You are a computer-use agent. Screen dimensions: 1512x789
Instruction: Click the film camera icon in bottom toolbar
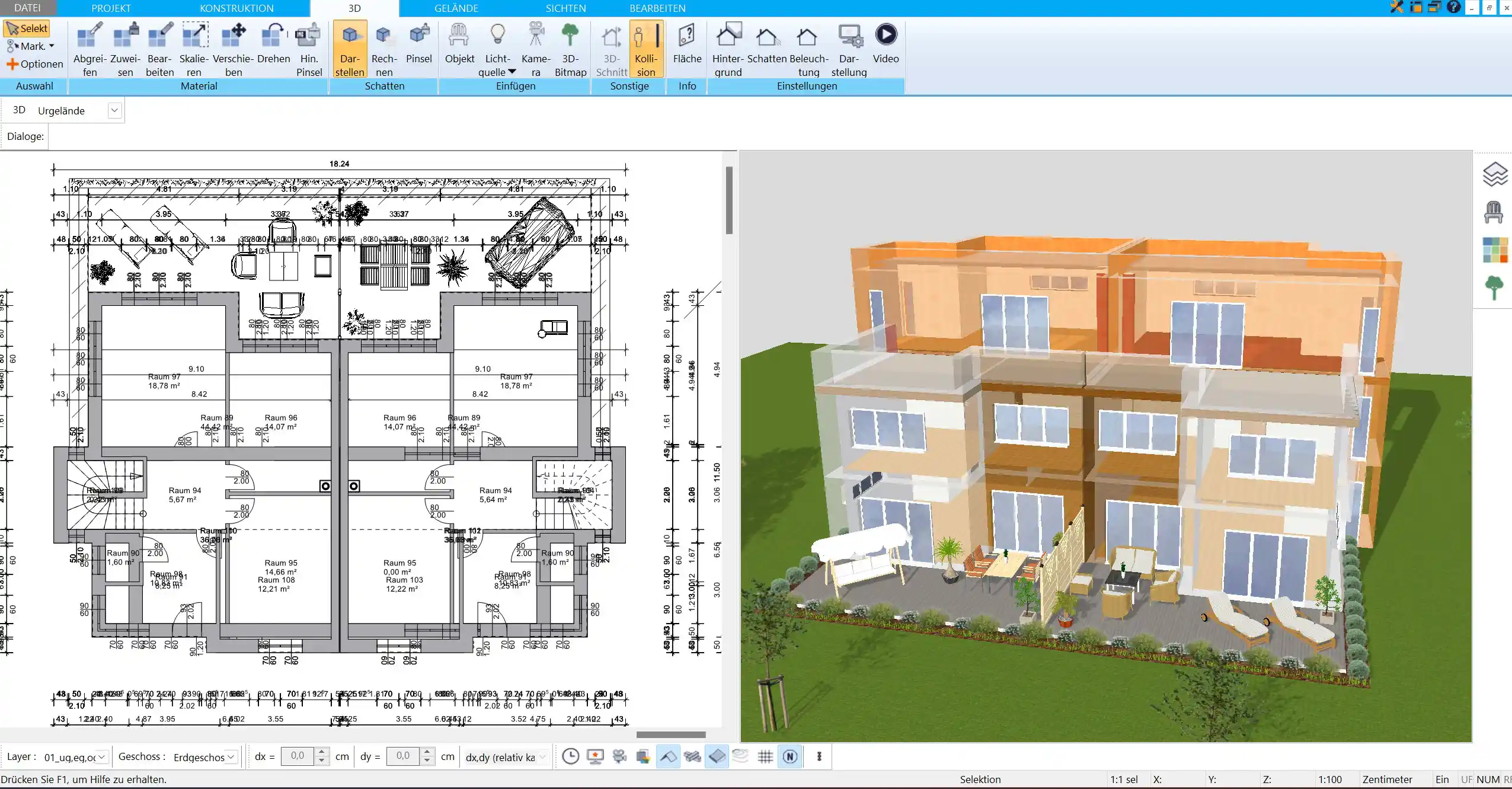tap(619, 756)
